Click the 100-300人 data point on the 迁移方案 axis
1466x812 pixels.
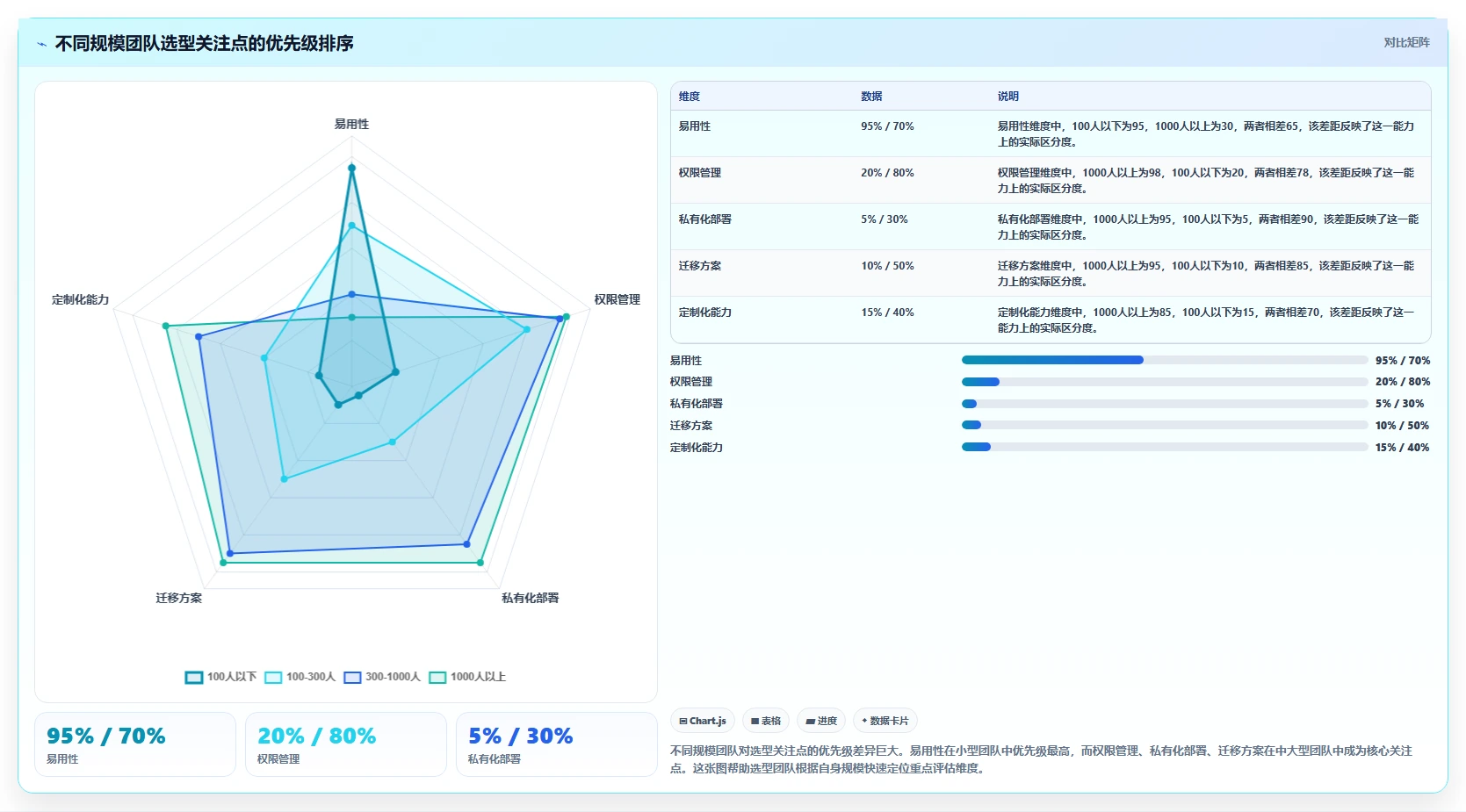point(284,479)
